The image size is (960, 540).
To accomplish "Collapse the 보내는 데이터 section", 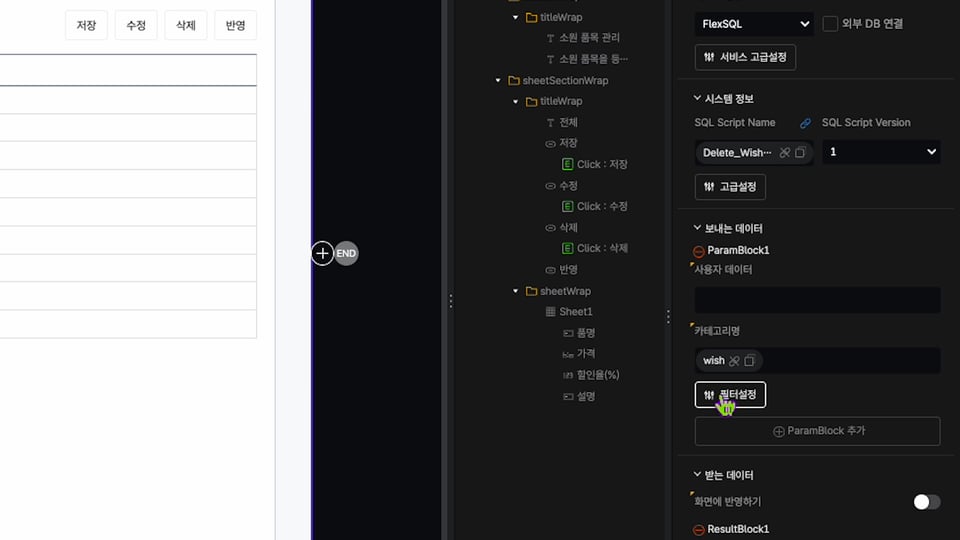I will 697,228.
